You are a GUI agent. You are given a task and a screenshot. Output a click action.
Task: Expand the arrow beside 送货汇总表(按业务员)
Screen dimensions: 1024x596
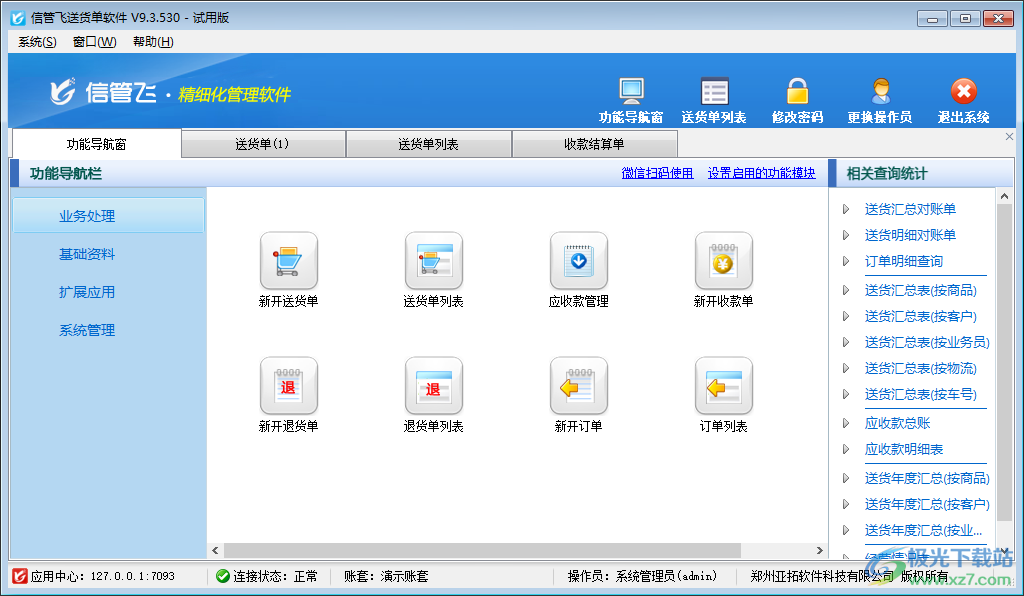(x=846, y=342)
